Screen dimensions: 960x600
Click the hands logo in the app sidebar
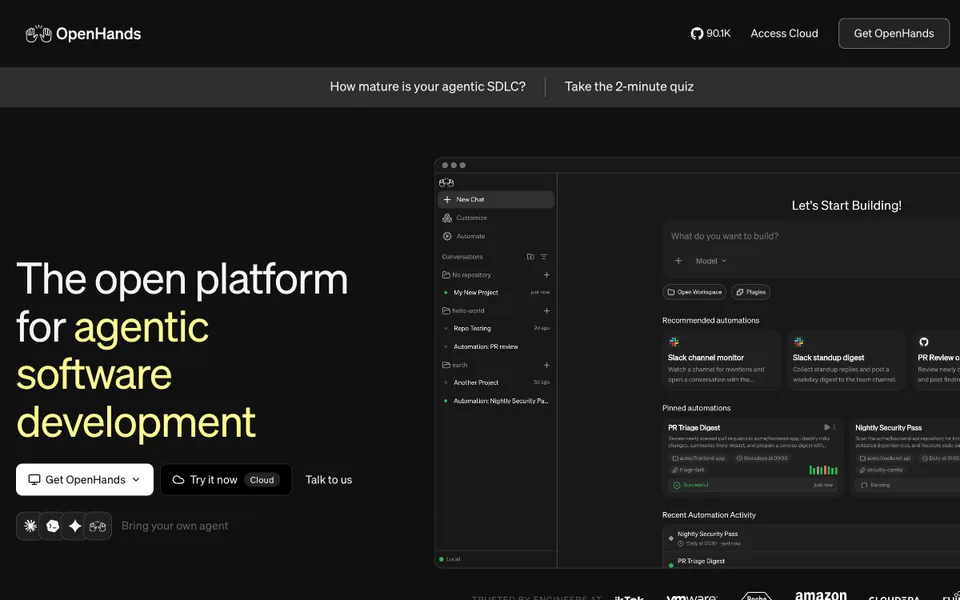pos(446,182)
